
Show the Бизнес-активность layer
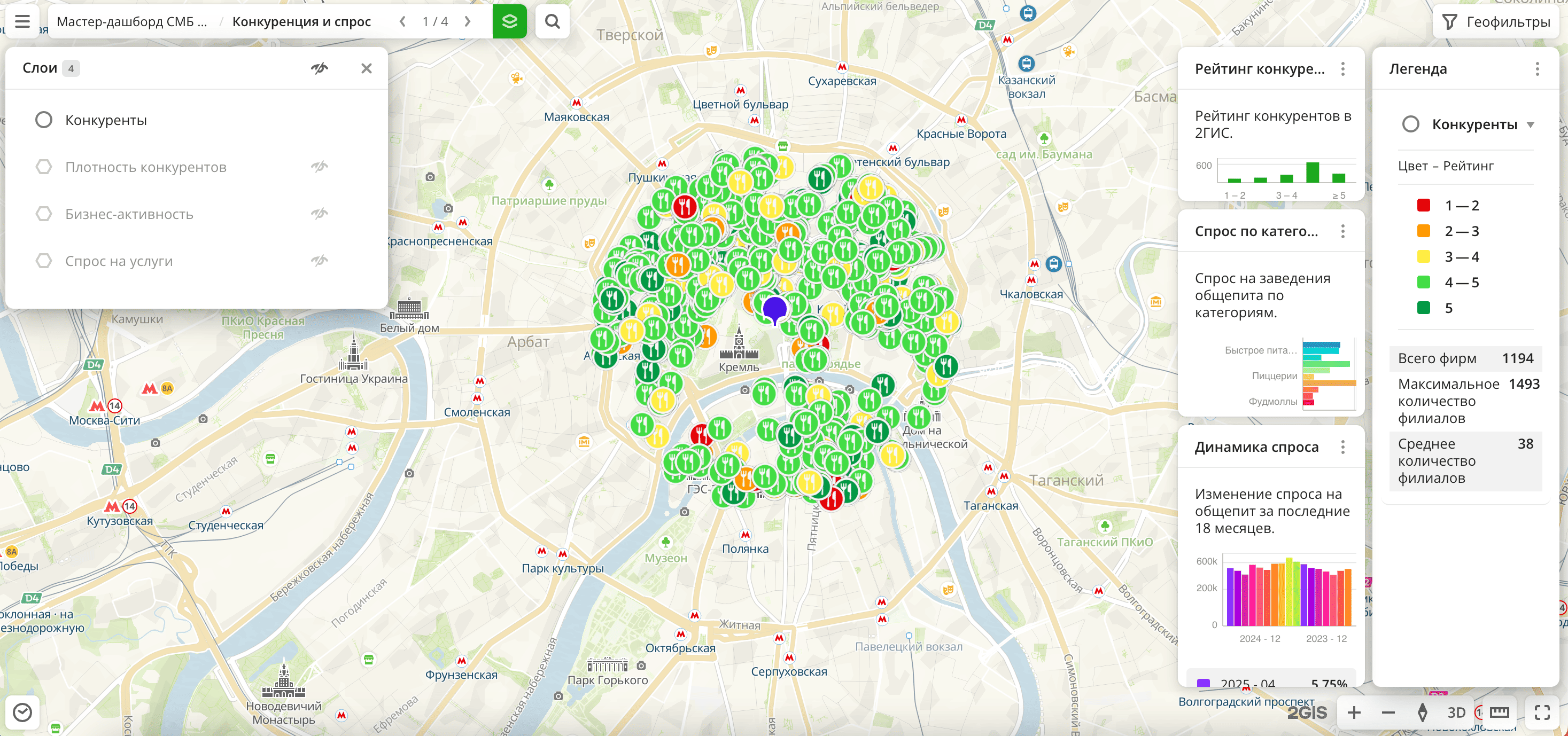(x=320, y=214)
